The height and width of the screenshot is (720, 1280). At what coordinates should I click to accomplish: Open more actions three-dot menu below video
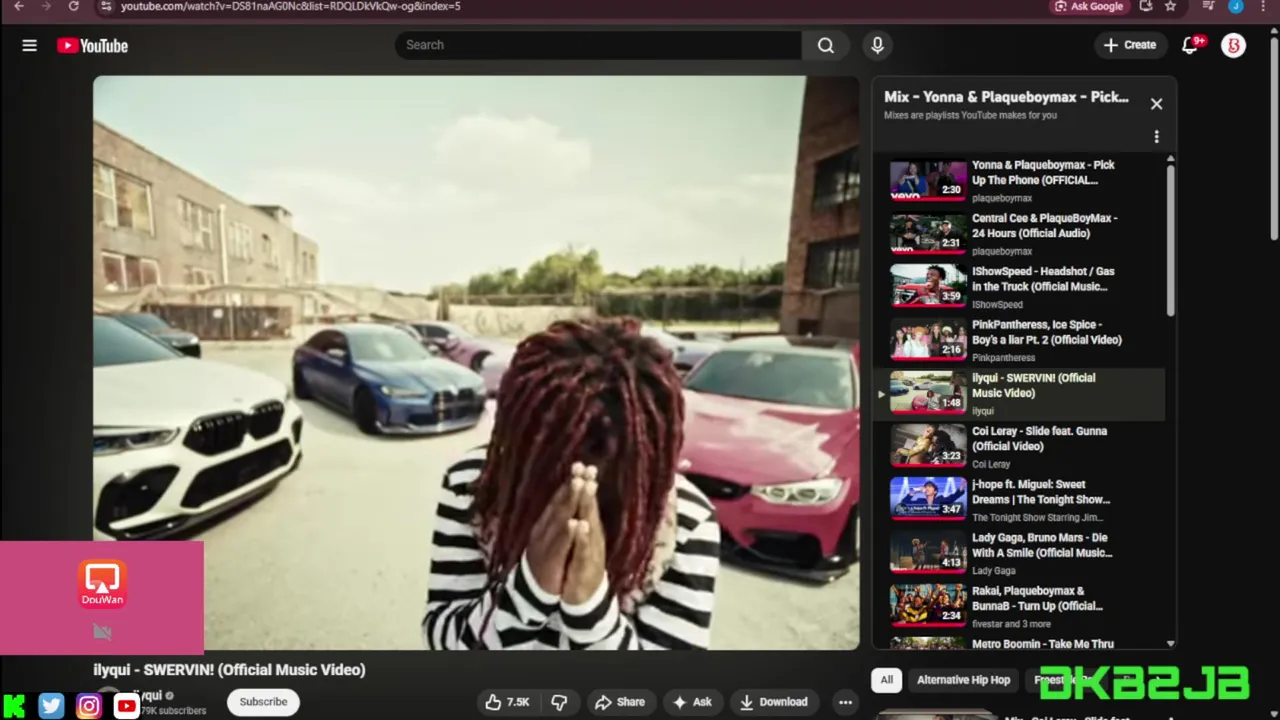[x=845, y=702]
